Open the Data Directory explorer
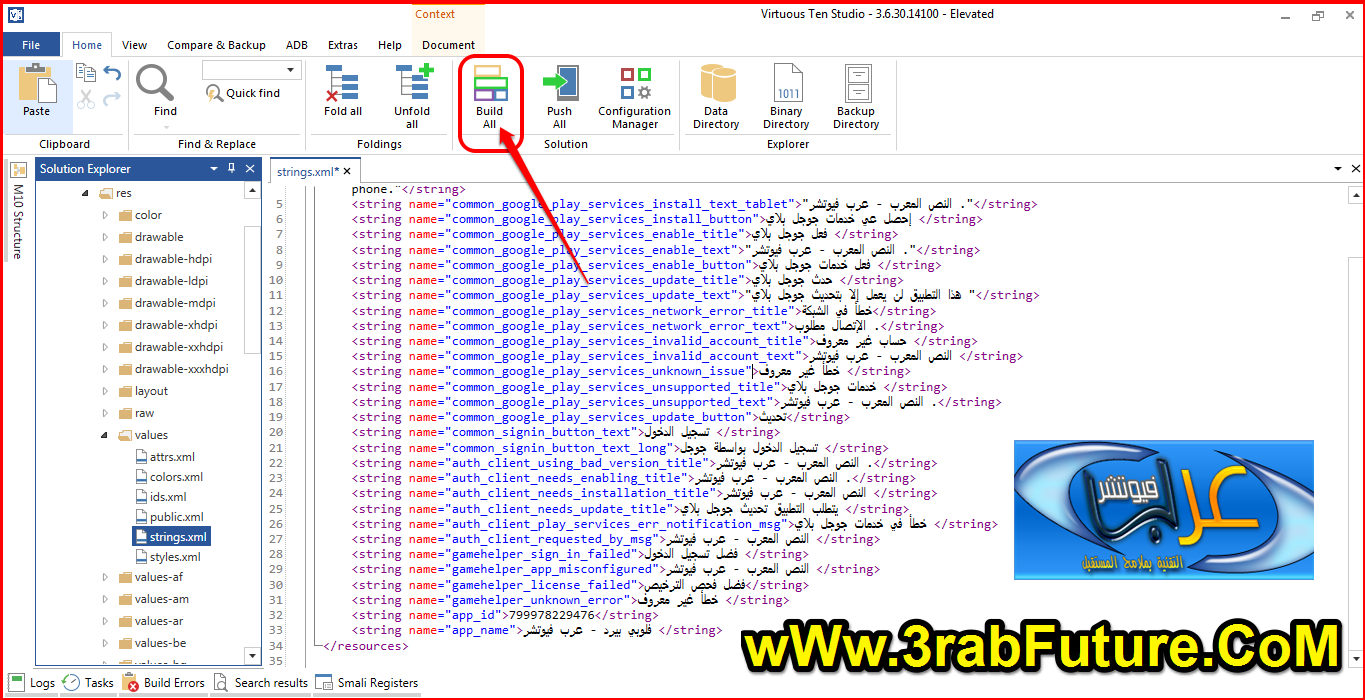The width and height of the screenshot is (1365, 700). coord(716,96)
